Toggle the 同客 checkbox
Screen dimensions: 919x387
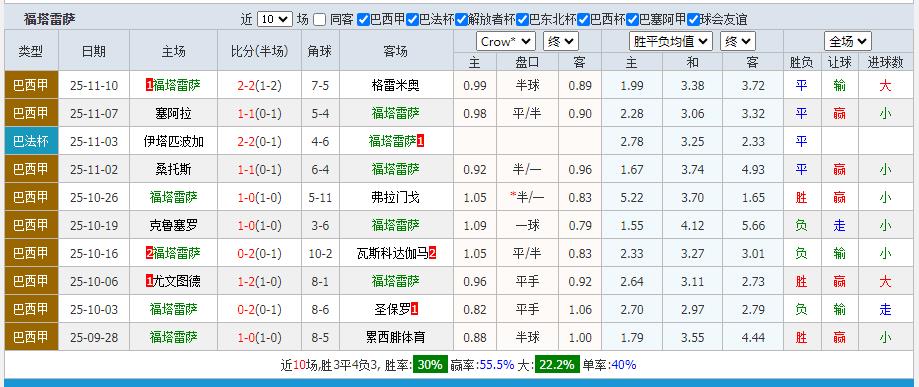click(x=319, y=19)
